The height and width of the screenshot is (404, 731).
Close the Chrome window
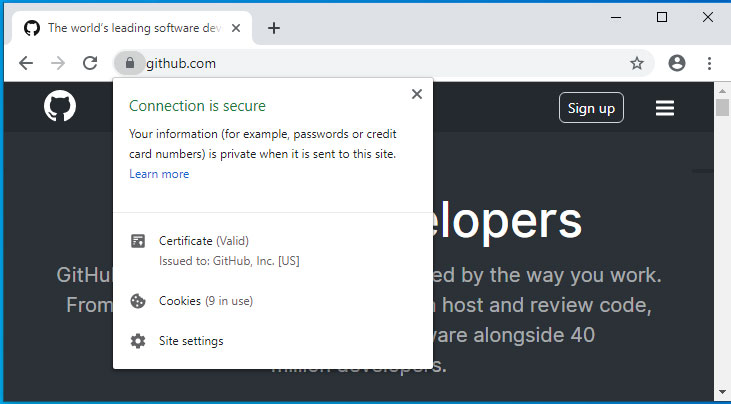coord(708,17)
